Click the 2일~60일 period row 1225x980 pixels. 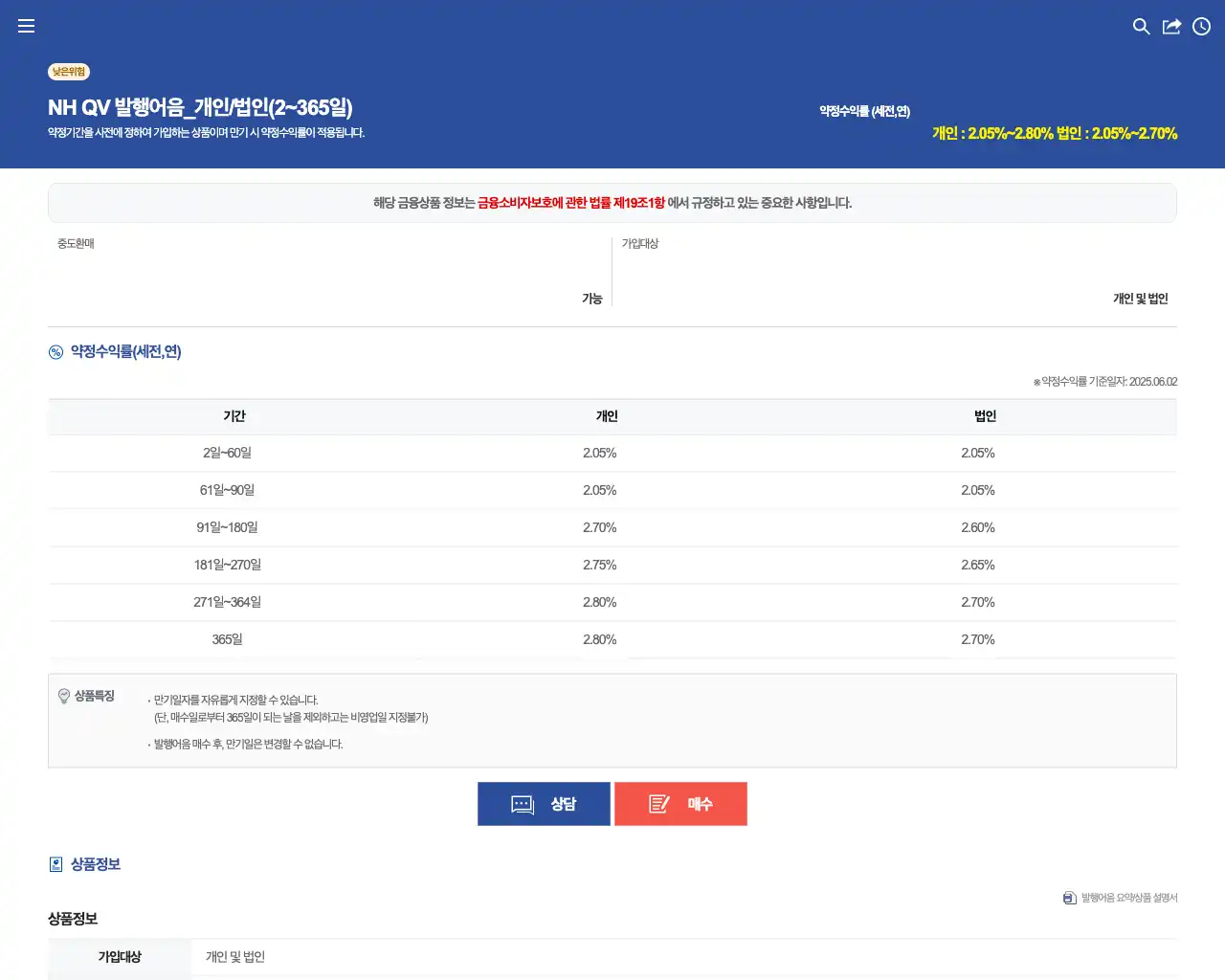[x=612, y=454]
